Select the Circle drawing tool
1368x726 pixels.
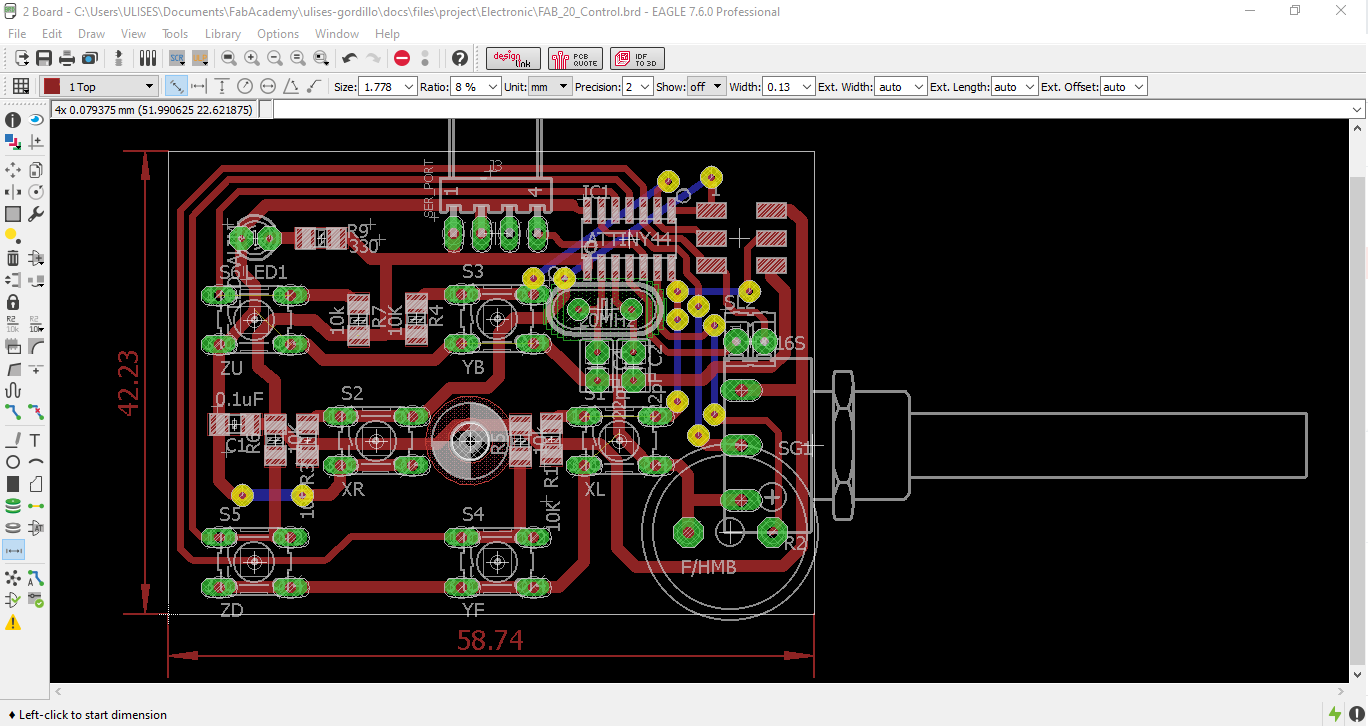[x=13, y=462]
